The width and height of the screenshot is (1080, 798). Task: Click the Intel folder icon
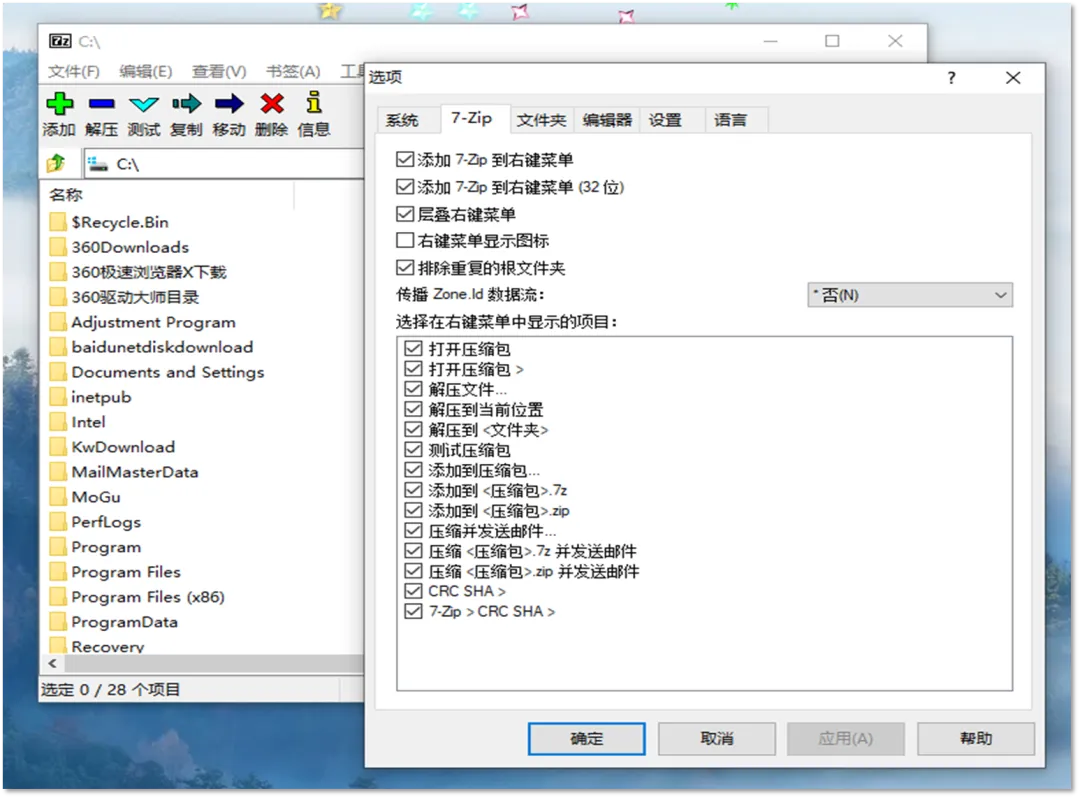click(59, 422)
